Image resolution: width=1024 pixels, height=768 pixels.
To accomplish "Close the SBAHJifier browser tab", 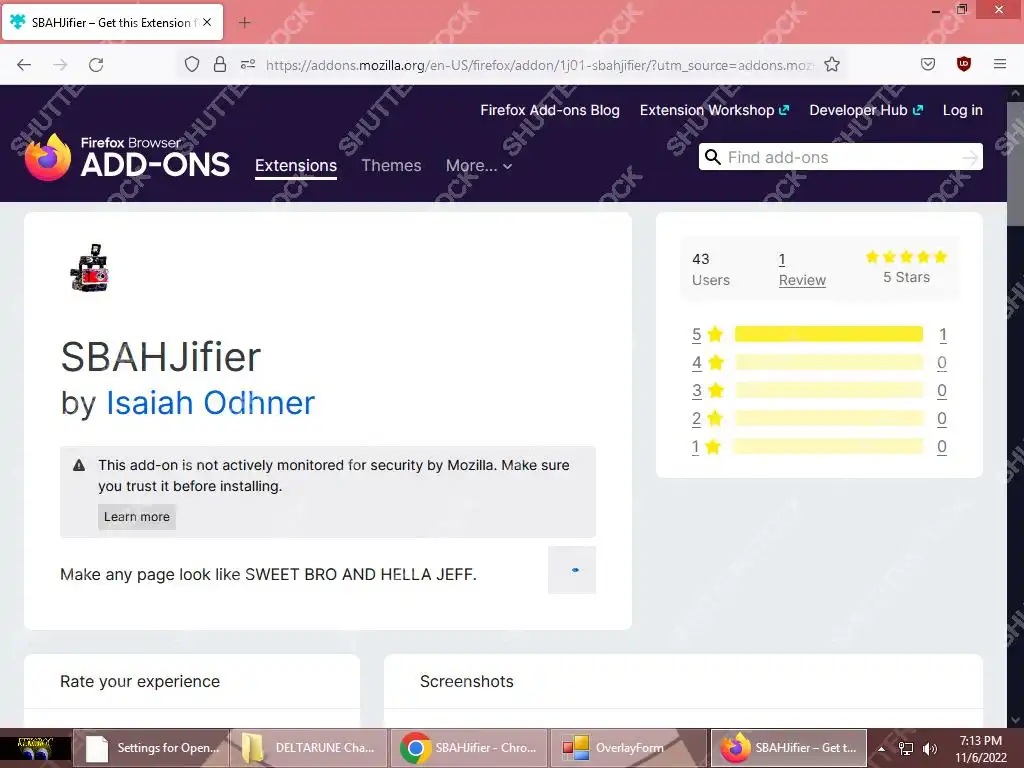I will point(207,22).
